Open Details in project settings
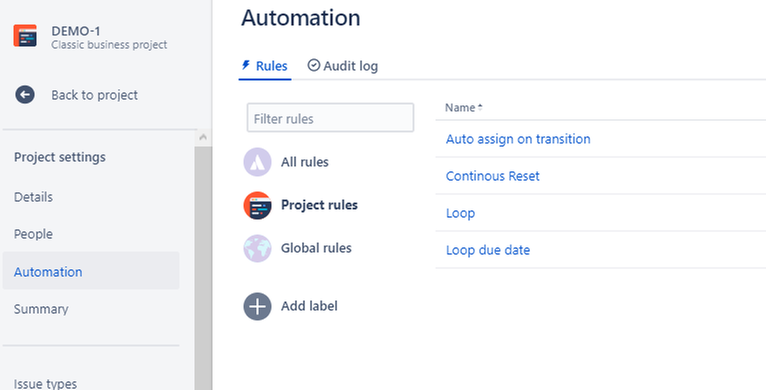Image resolution: width=766 pixels, height=390 pixels. tap(33, 197)
